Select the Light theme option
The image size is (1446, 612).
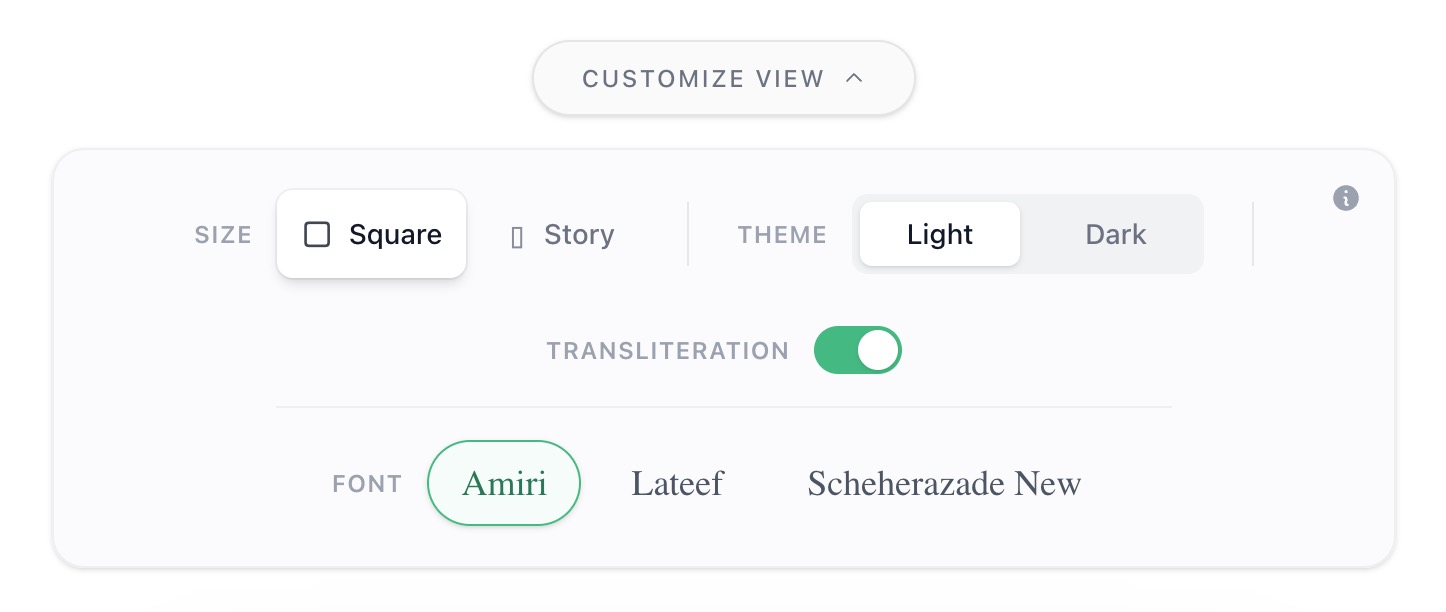[939, 234]
